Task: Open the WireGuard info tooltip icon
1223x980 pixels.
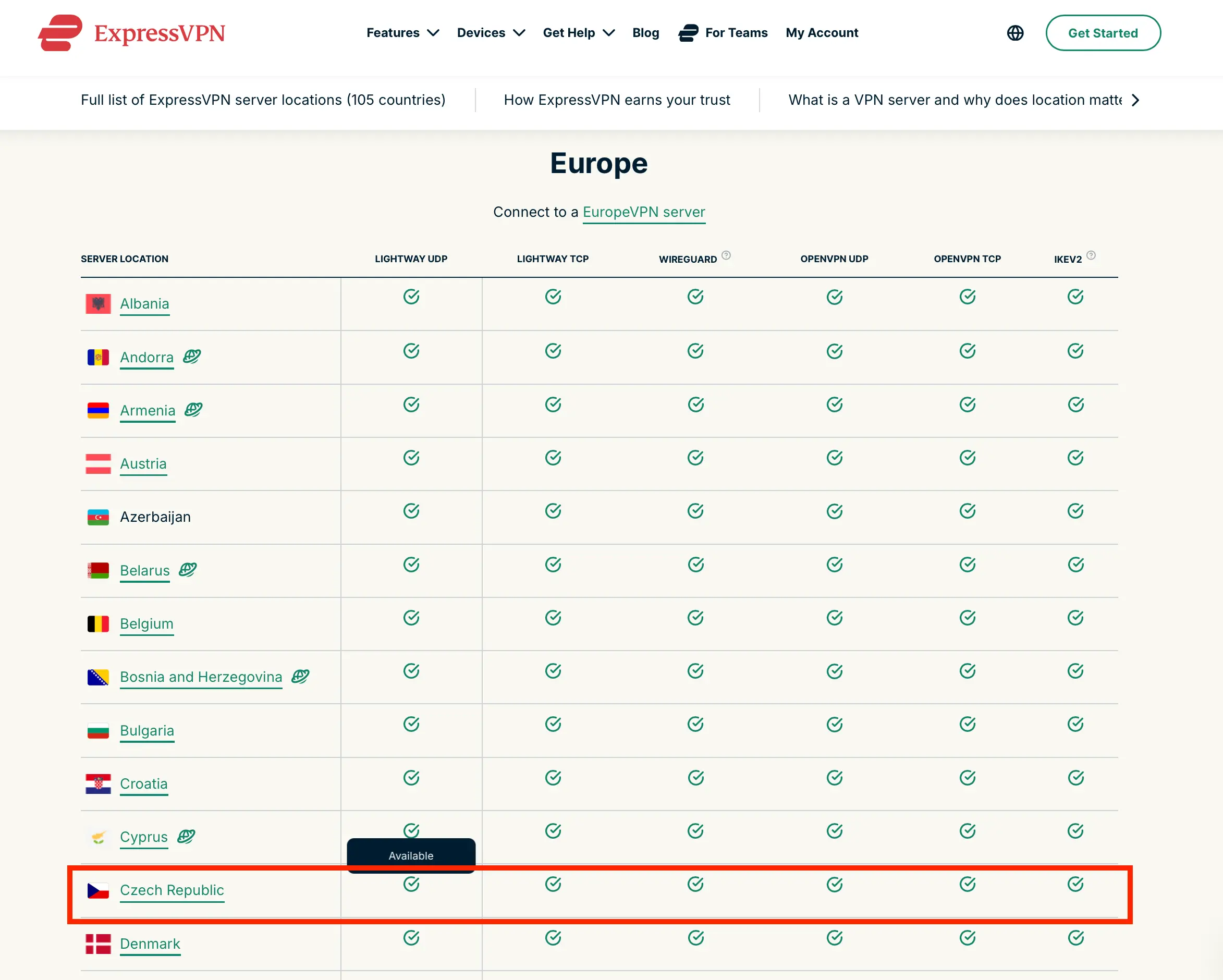Action: click(x=727, y=255)
